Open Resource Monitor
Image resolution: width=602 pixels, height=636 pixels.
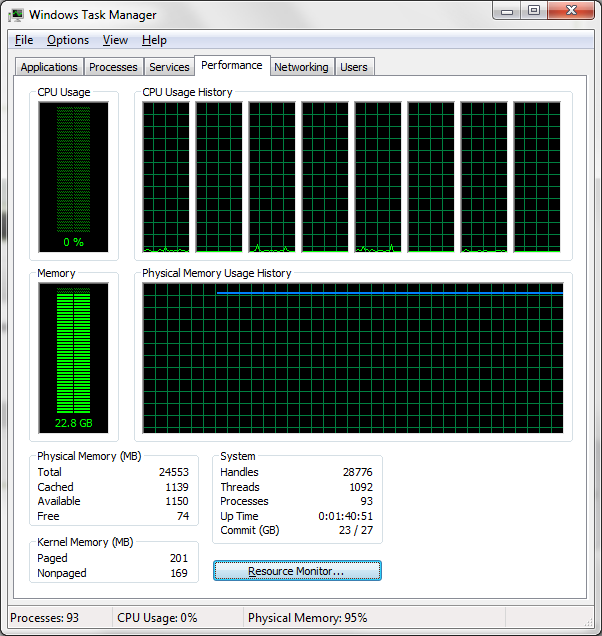297,571
